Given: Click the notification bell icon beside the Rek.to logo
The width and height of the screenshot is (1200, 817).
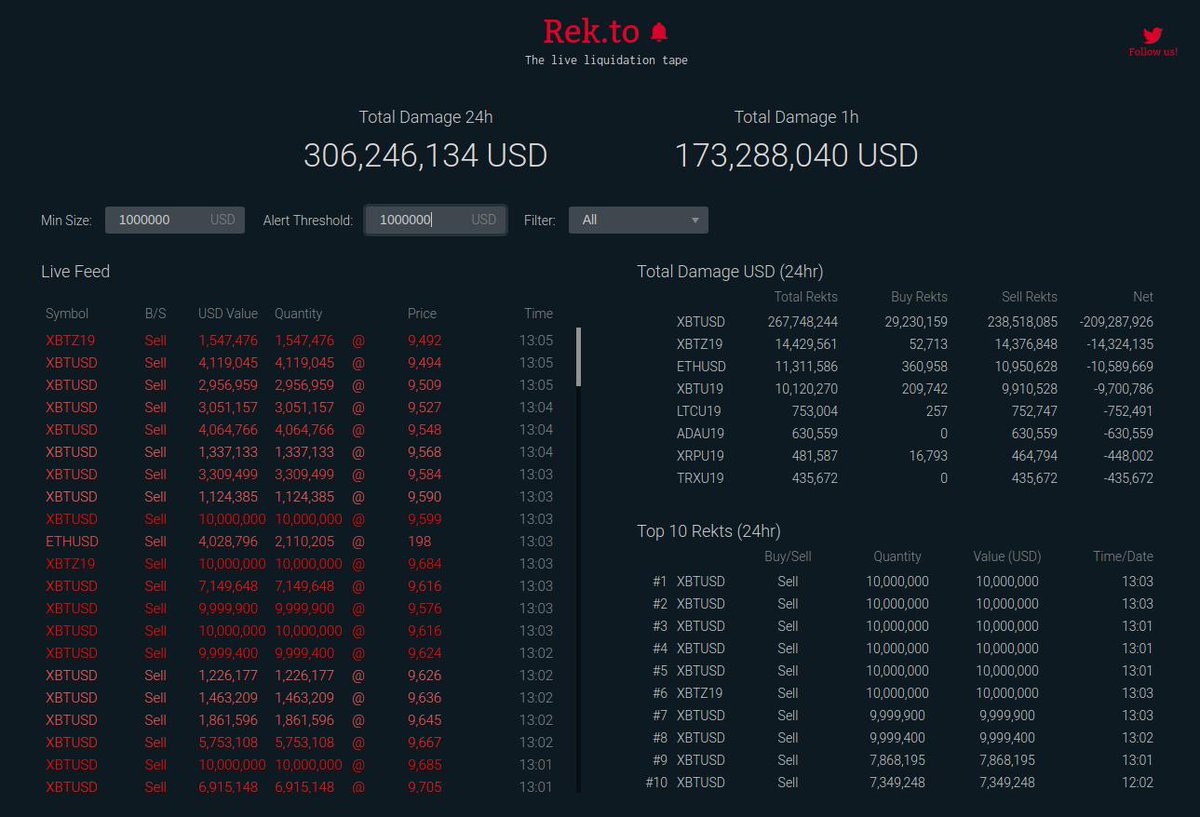Looking at the screenshot, I should 657,31.
